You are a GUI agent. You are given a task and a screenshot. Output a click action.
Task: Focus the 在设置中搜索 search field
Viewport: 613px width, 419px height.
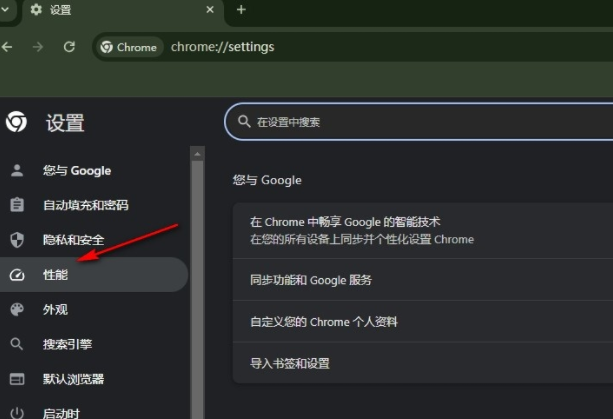pyautogui.click(x=419, y=122)
